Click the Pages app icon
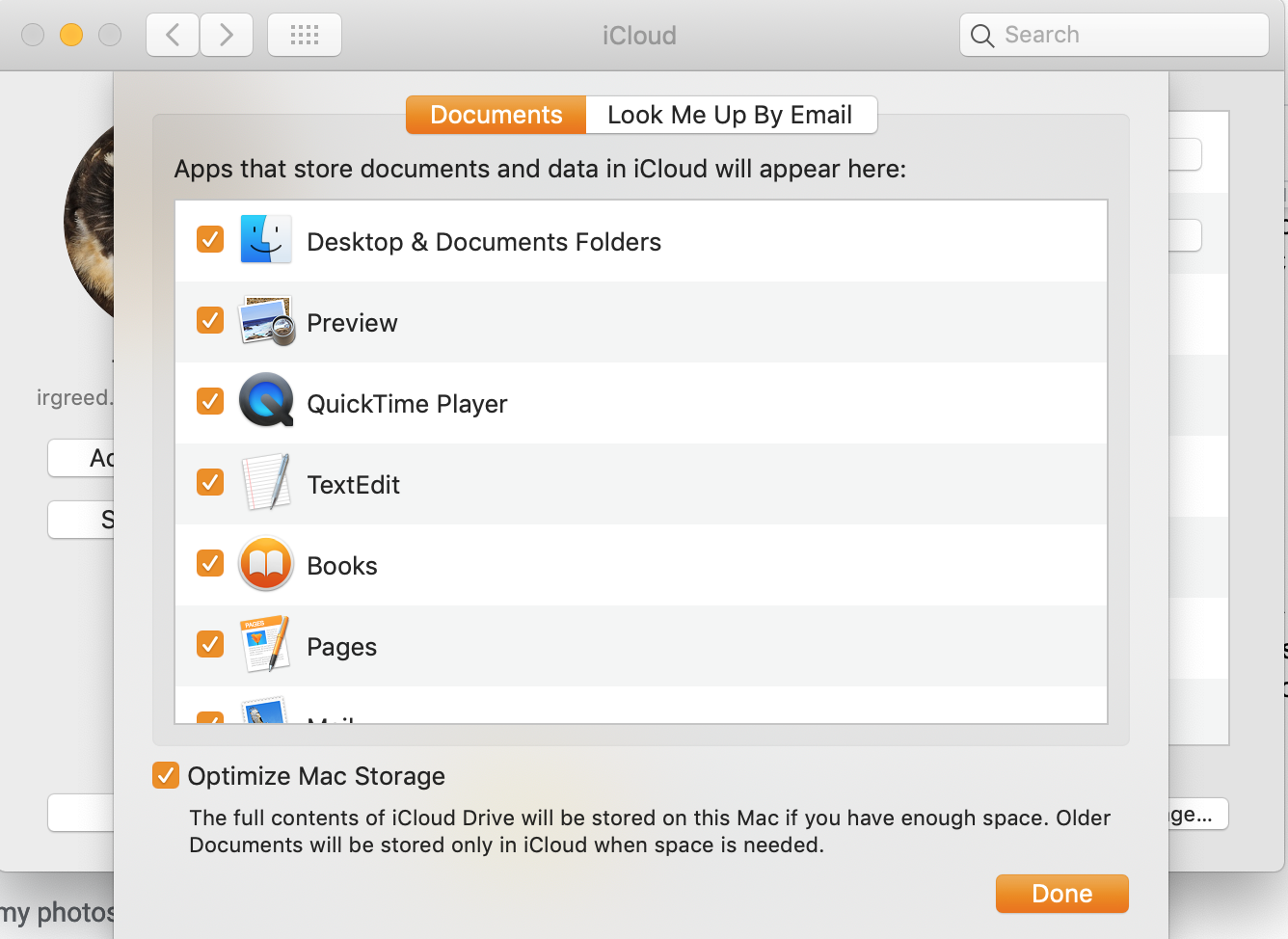 tap(266, 644)
